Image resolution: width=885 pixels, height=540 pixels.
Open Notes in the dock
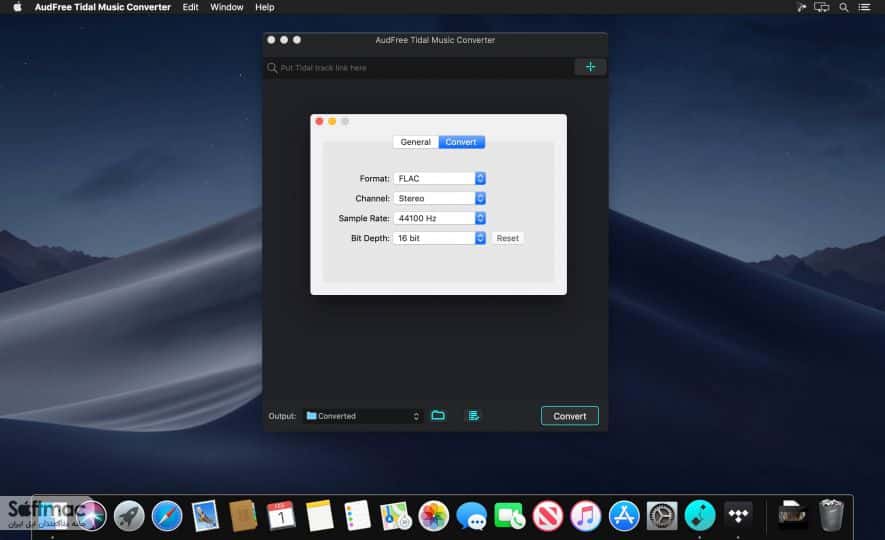(319, 515)
